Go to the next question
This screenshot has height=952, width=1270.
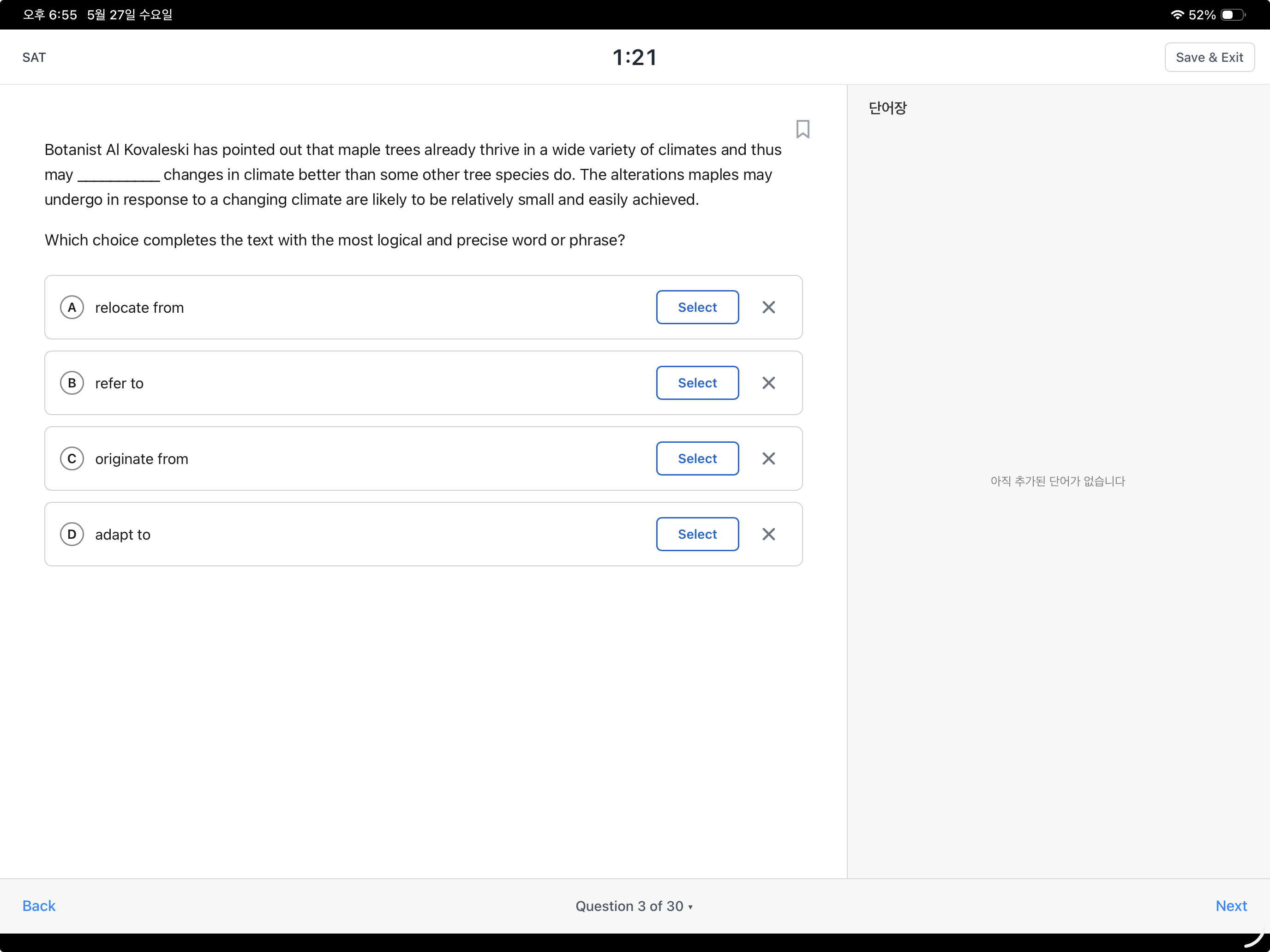[1231, 905]
